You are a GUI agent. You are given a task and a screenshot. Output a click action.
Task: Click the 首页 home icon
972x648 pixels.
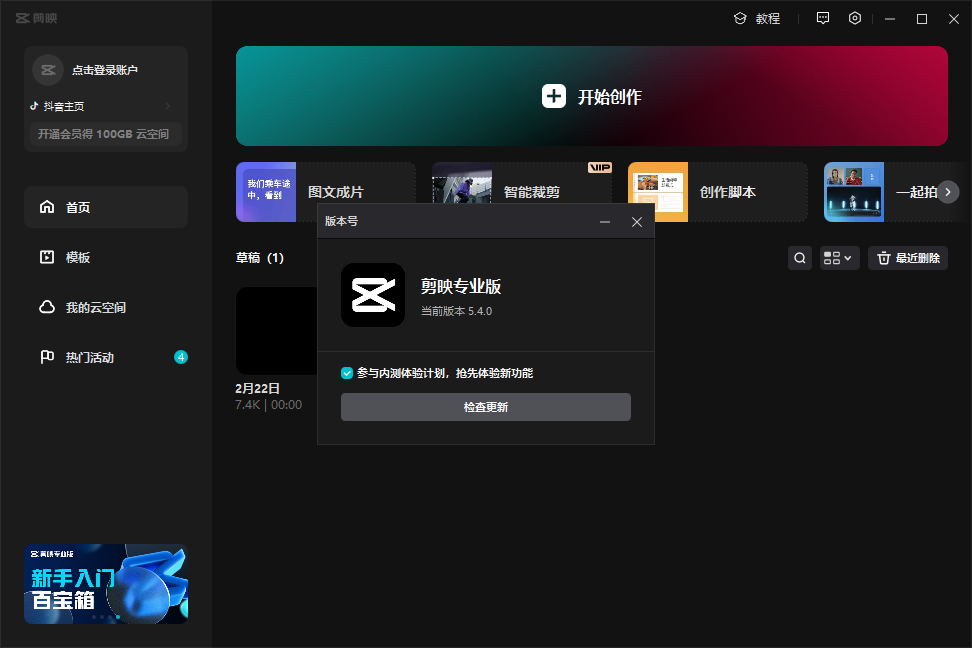coord(47,206)
